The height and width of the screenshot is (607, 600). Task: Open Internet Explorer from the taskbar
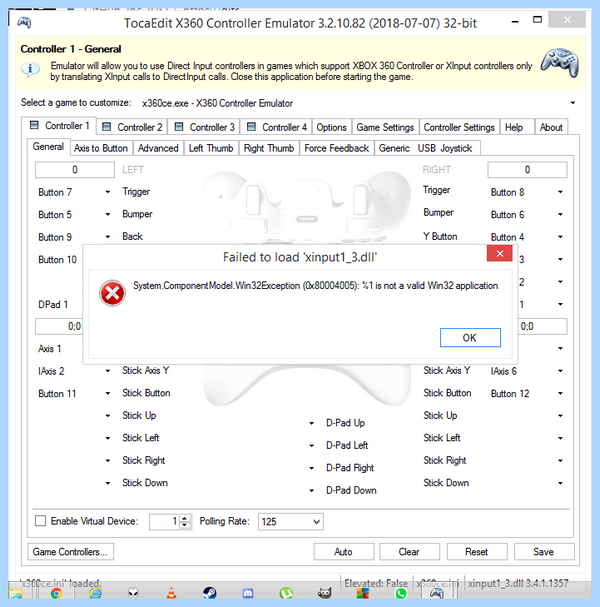coord(95,593)
